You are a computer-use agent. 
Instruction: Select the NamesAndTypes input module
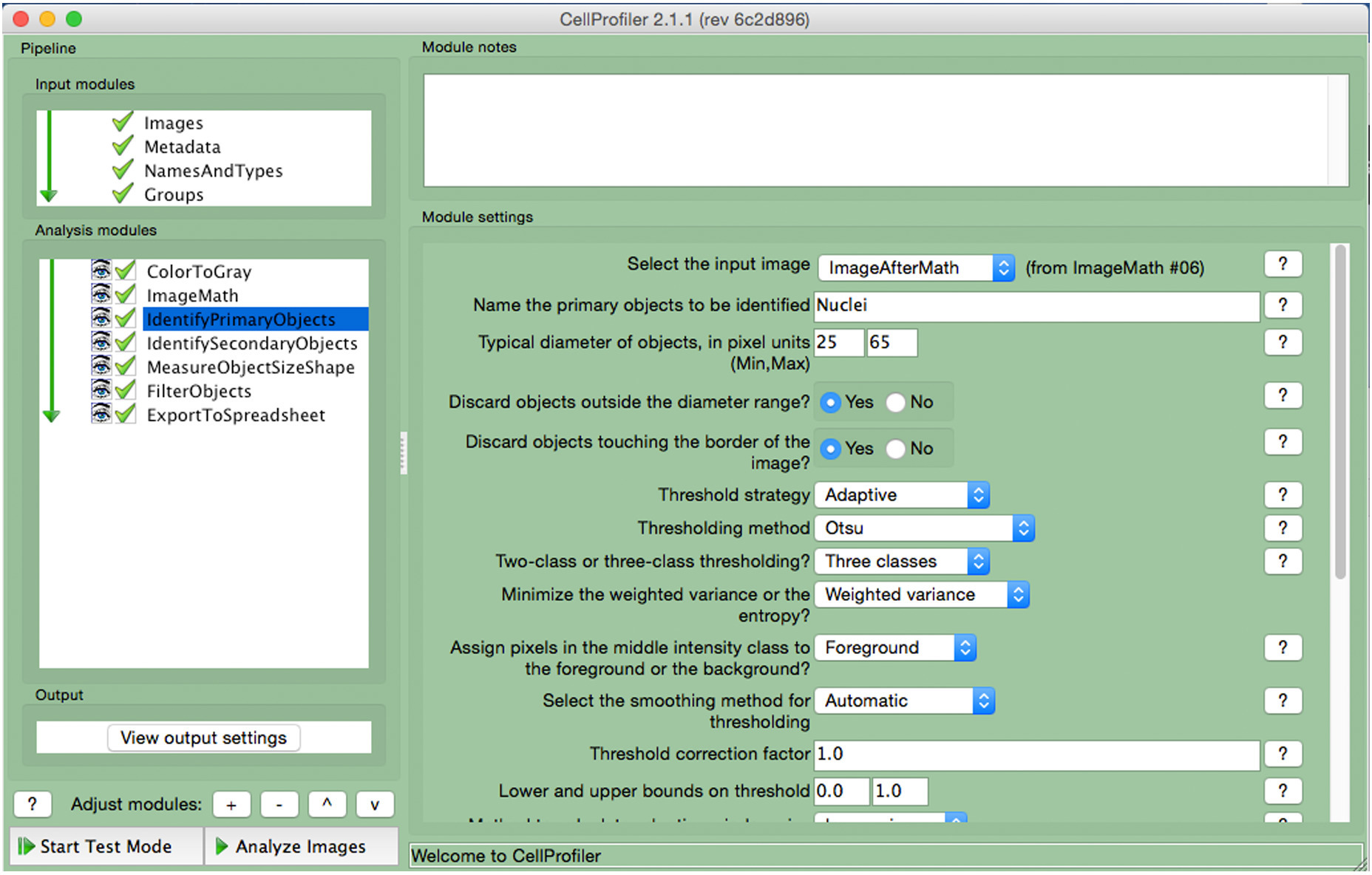(x=213, y=171)
